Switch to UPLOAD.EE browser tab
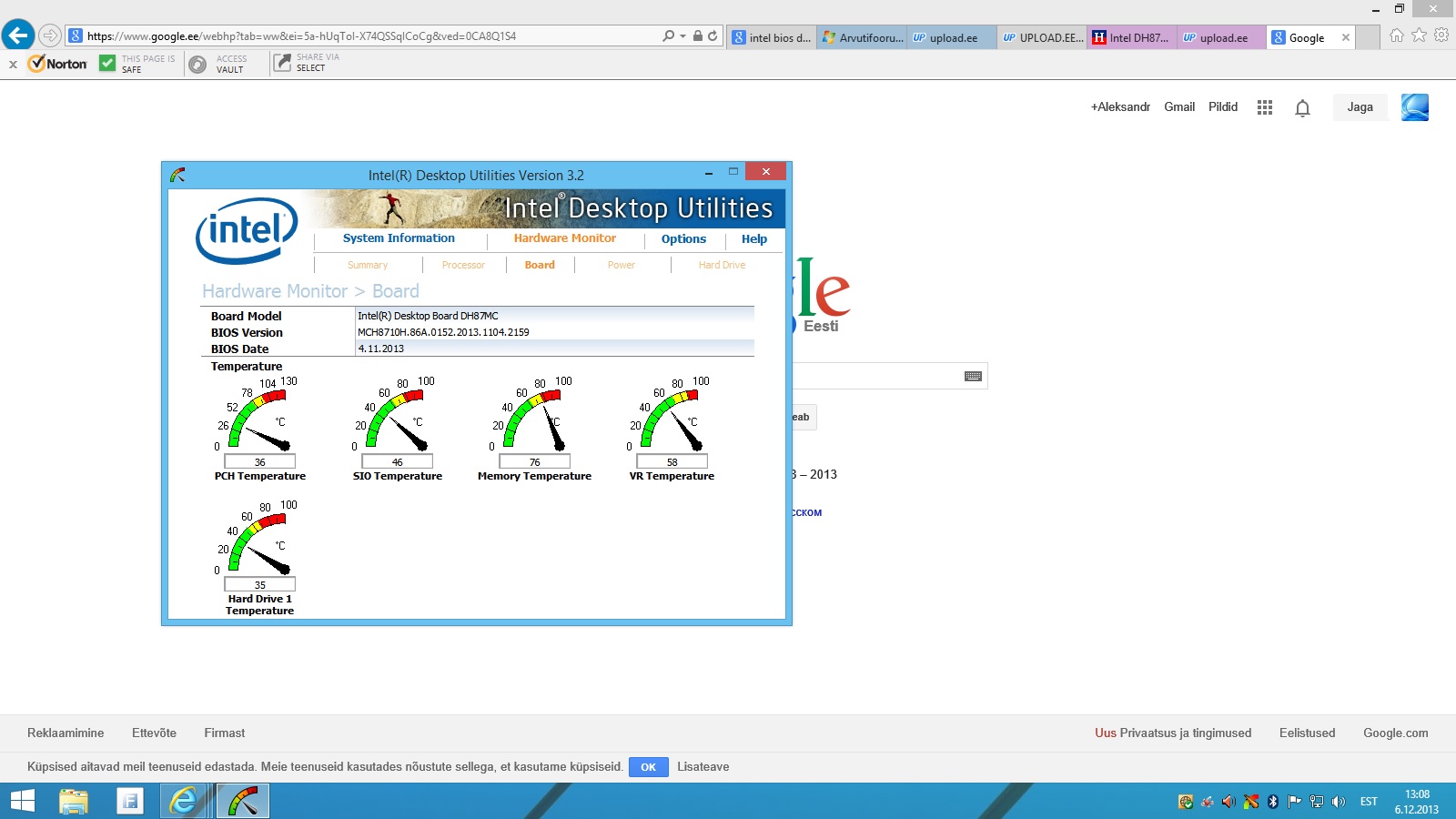 tap(1041, 37)
